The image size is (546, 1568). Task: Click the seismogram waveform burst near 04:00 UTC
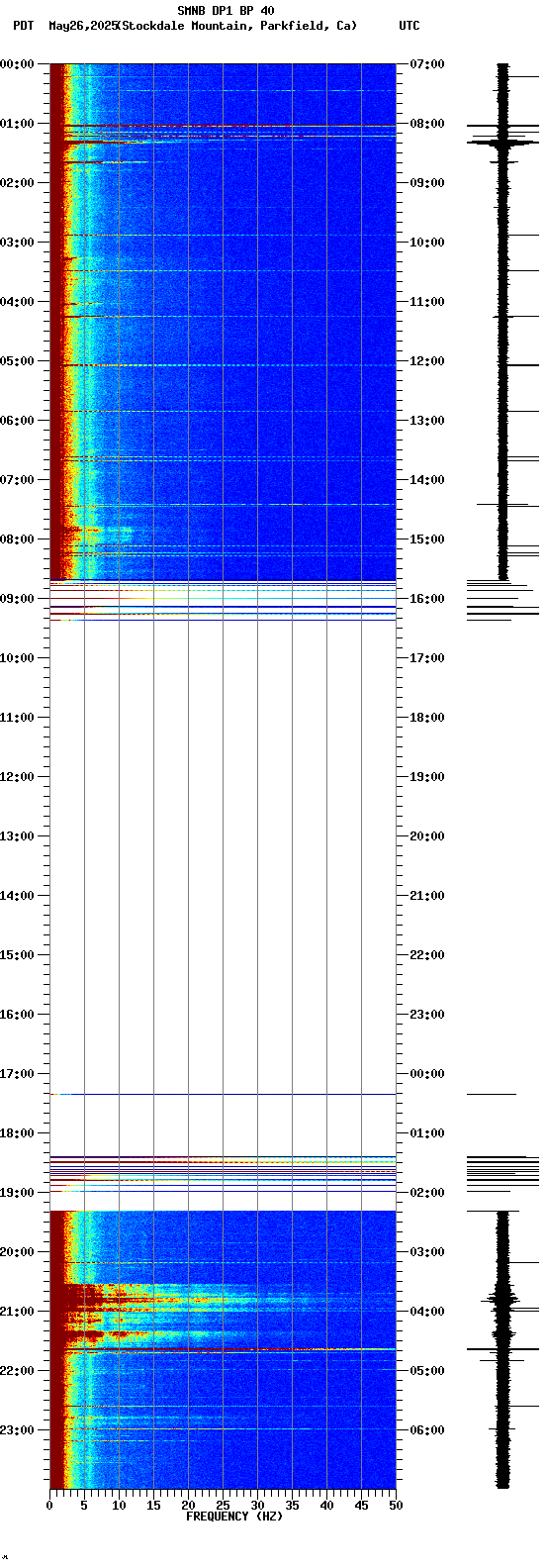[x=502, y=1299]
